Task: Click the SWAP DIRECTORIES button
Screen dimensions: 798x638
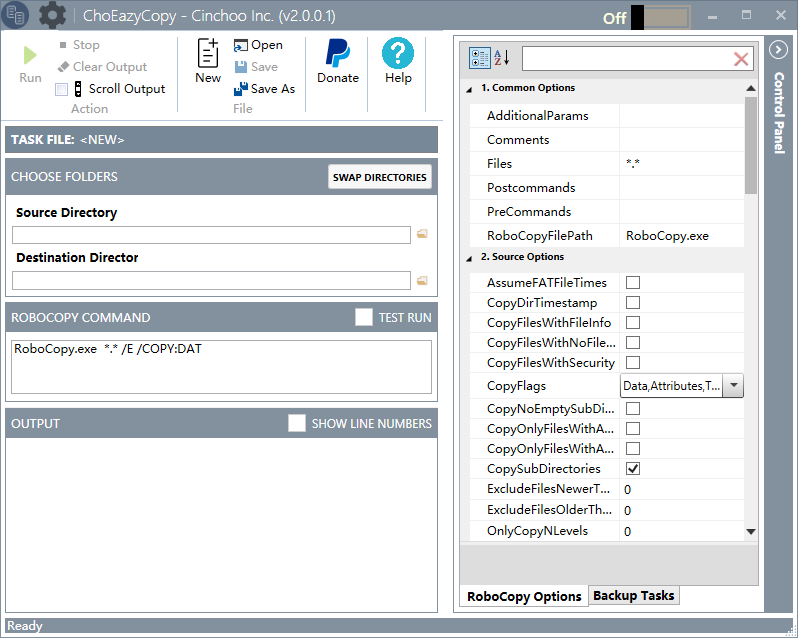Action: (x=380, y=177)
